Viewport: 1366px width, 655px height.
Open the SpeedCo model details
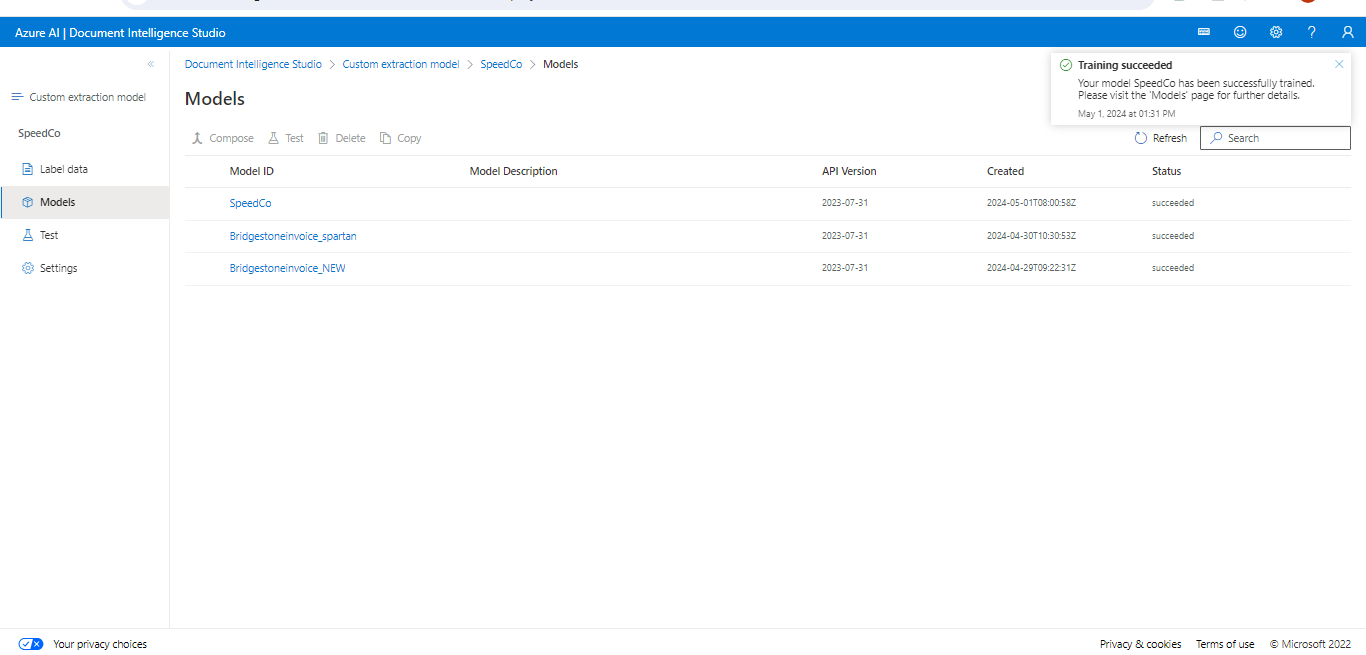250,203
